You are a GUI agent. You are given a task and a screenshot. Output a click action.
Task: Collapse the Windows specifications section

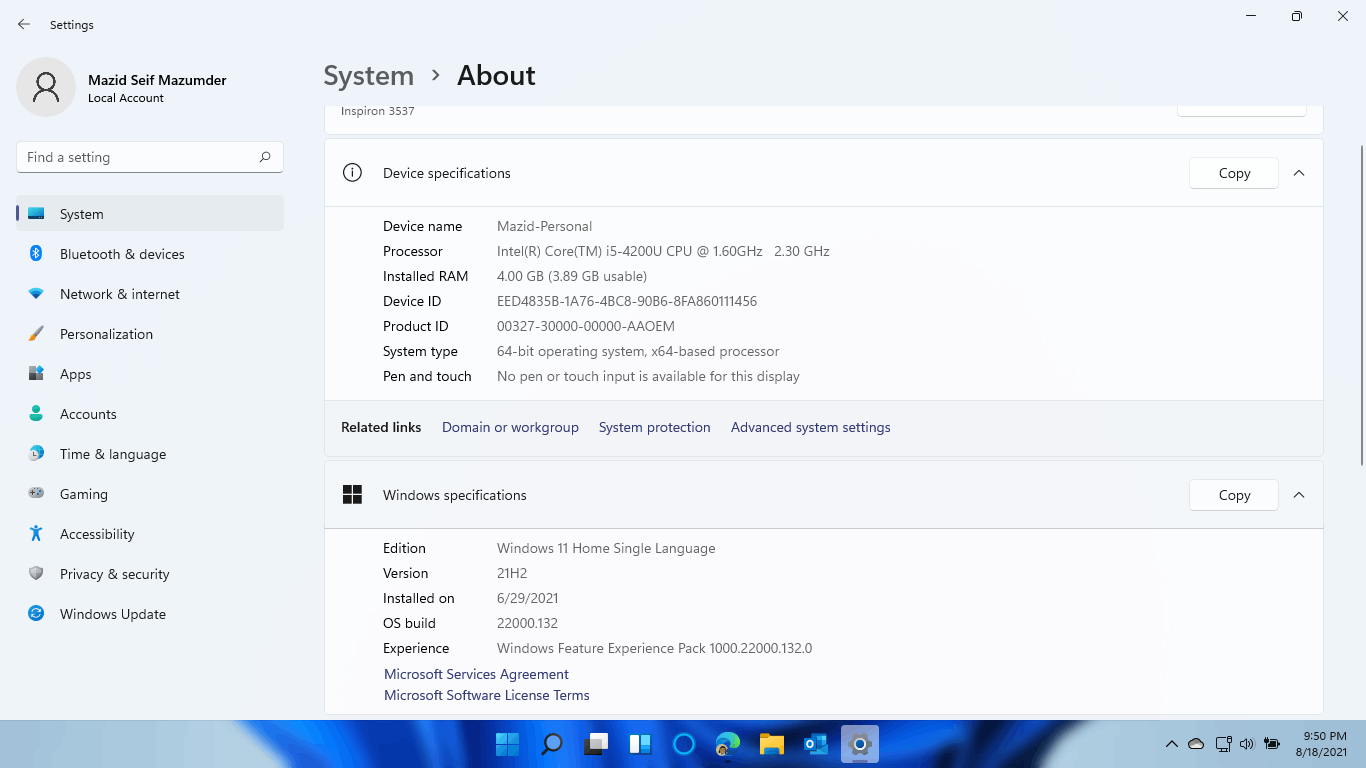pyautogui.click(x=1299, y=495)
